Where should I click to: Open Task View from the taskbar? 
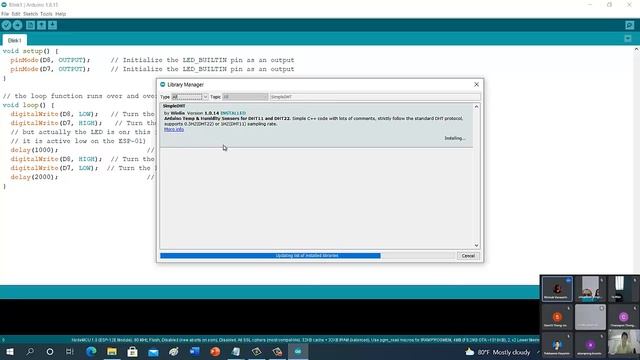pos(70,351)
